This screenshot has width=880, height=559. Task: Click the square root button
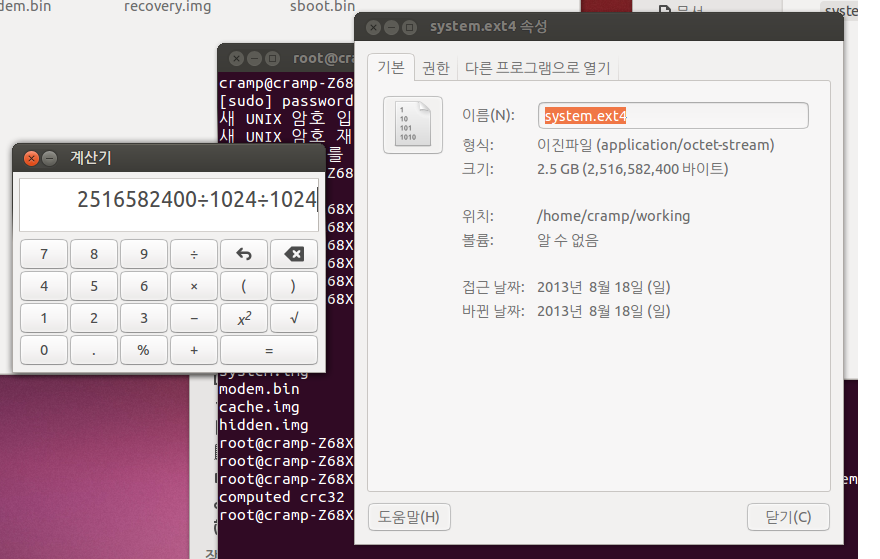pyautogui.click(x=294, y=318)
